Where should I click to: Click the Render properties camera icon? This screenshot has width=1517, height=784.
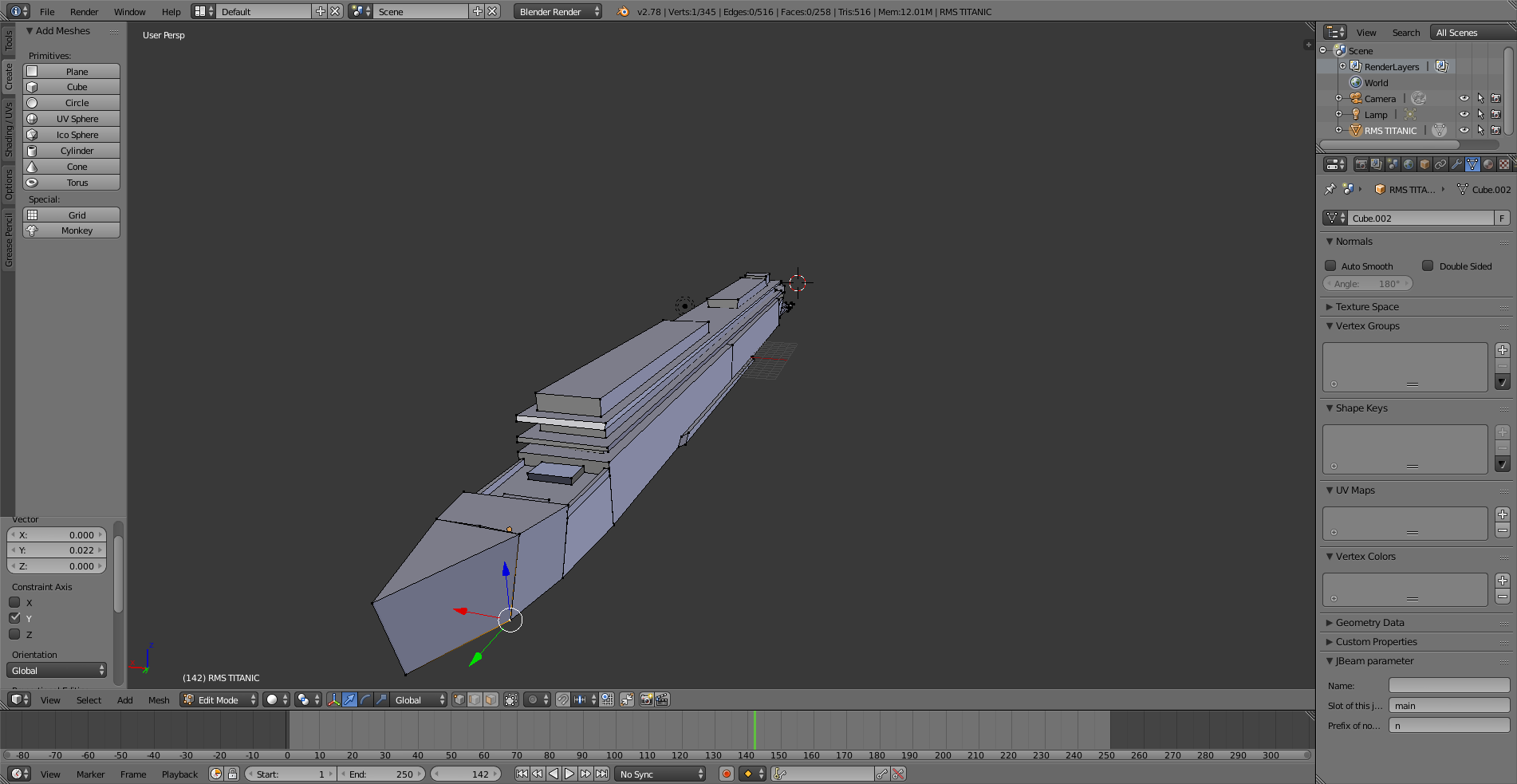1361,164
